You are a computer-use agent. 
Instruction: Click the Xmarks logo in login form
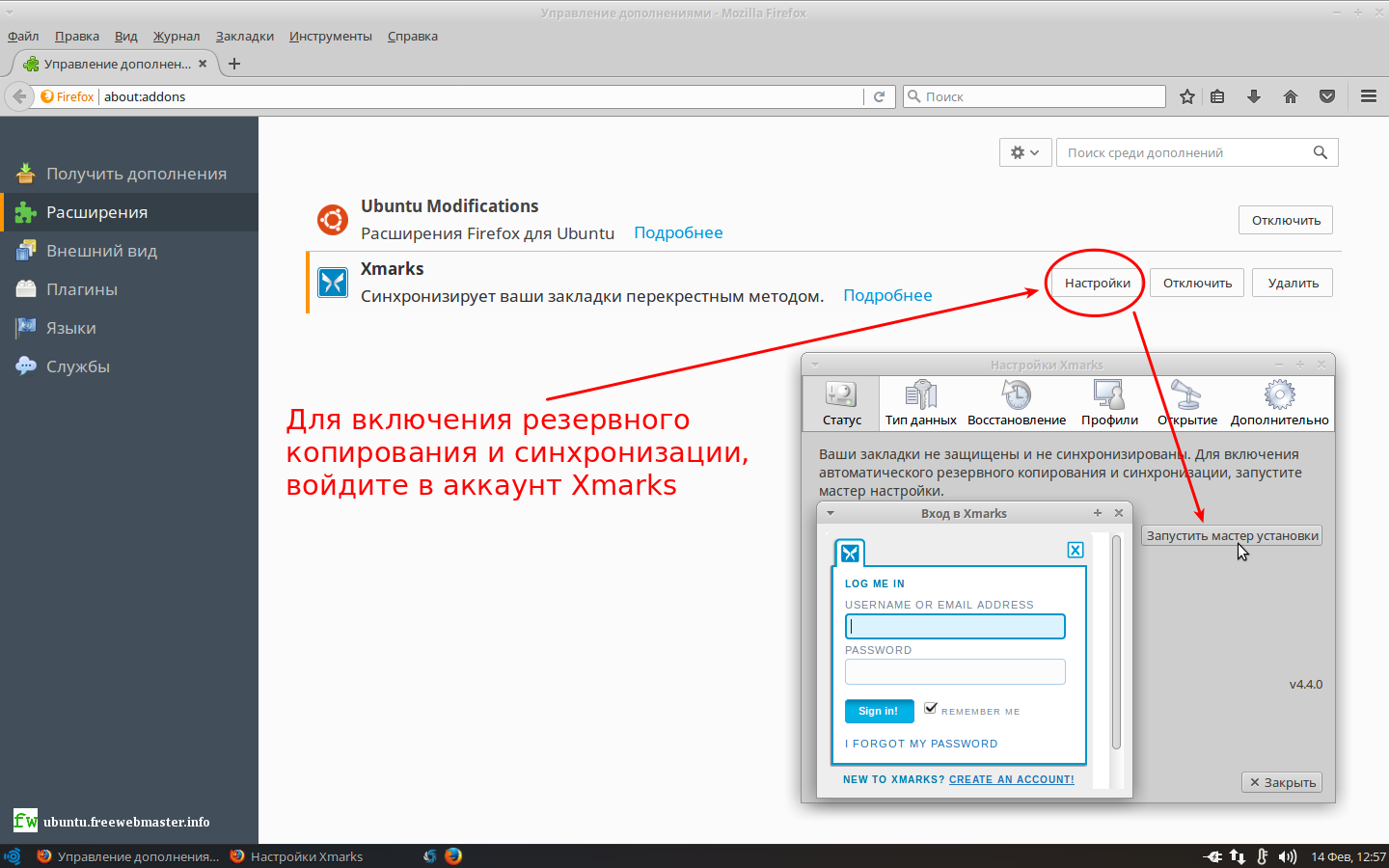tap(850, 553)
